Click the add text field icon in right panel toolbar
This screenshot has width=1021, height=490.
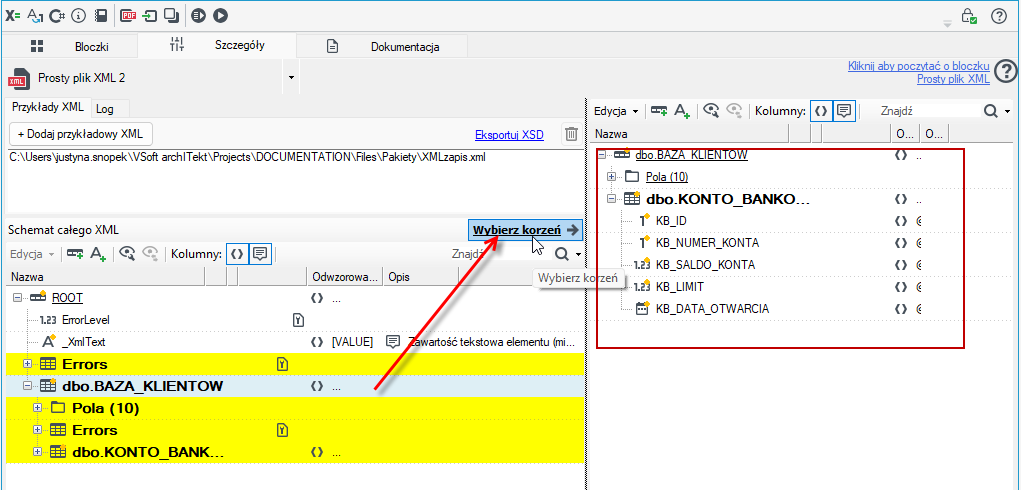pyautogui.click(x=682, y=111)
